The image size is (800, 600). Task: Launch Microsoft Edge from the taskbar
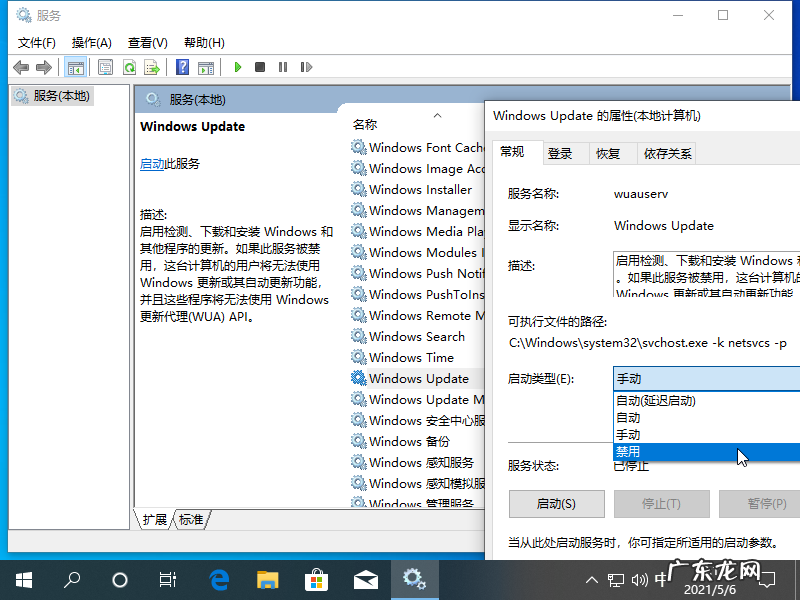click(219, 579)
